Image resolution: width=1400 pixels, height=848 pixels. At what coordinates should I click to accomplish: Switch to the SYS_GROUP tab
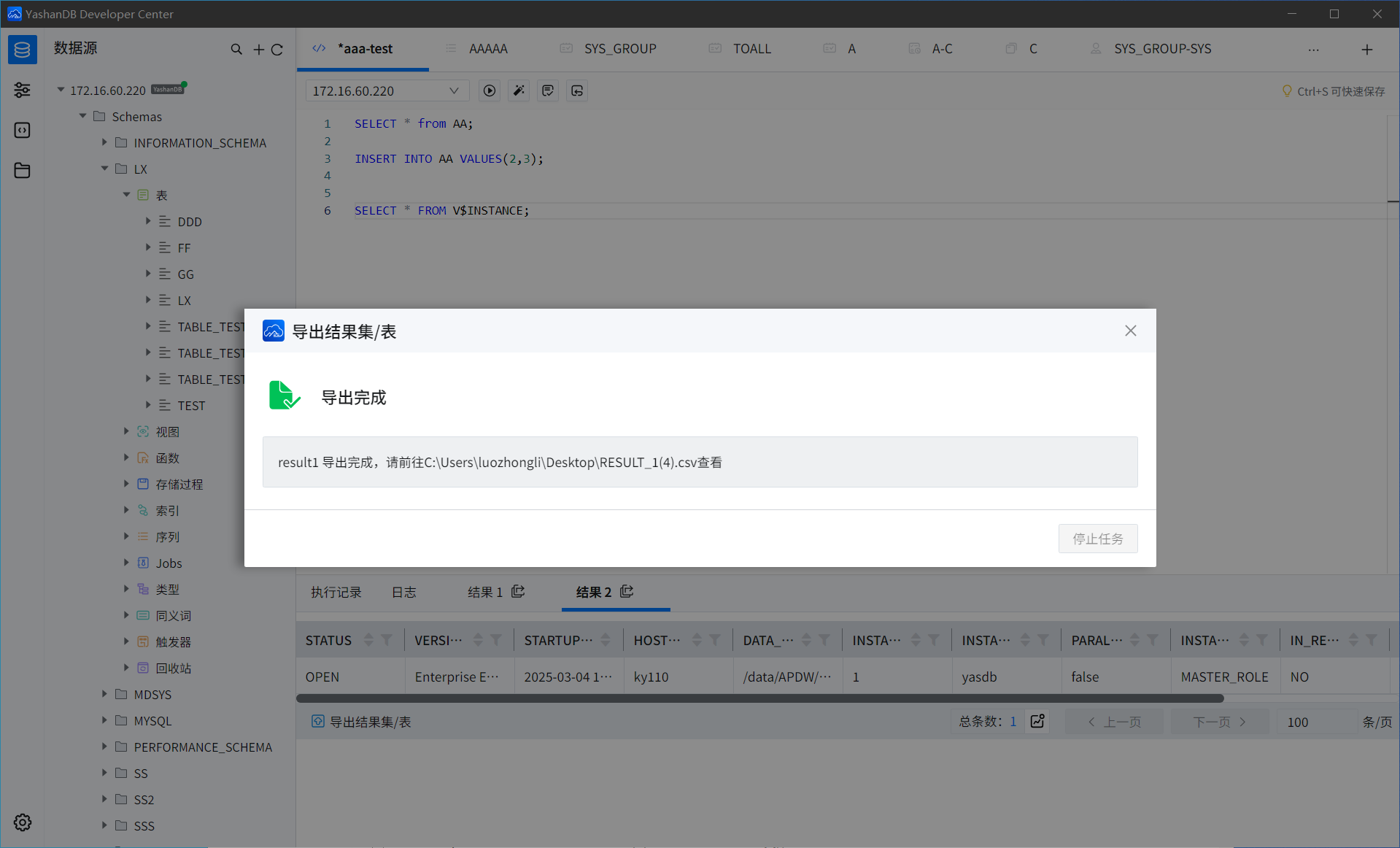(x=619, y=49)
